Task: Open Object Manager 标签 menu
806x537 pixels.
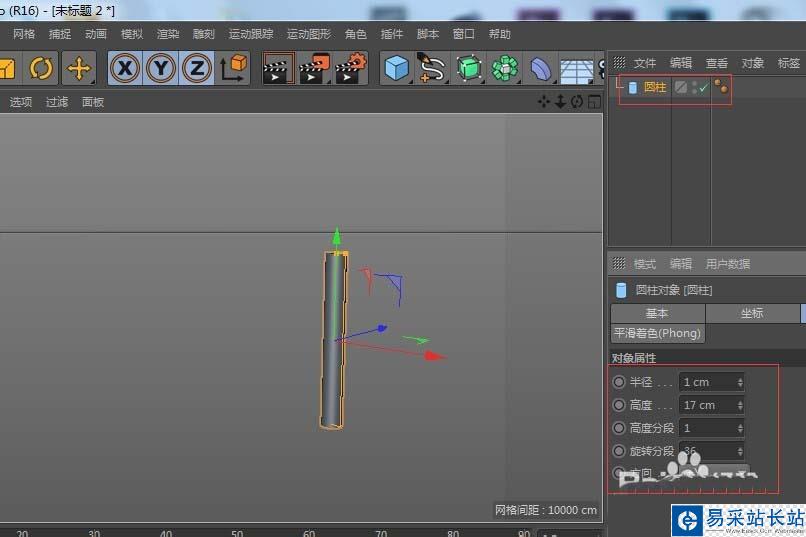Action: point(789,63)
